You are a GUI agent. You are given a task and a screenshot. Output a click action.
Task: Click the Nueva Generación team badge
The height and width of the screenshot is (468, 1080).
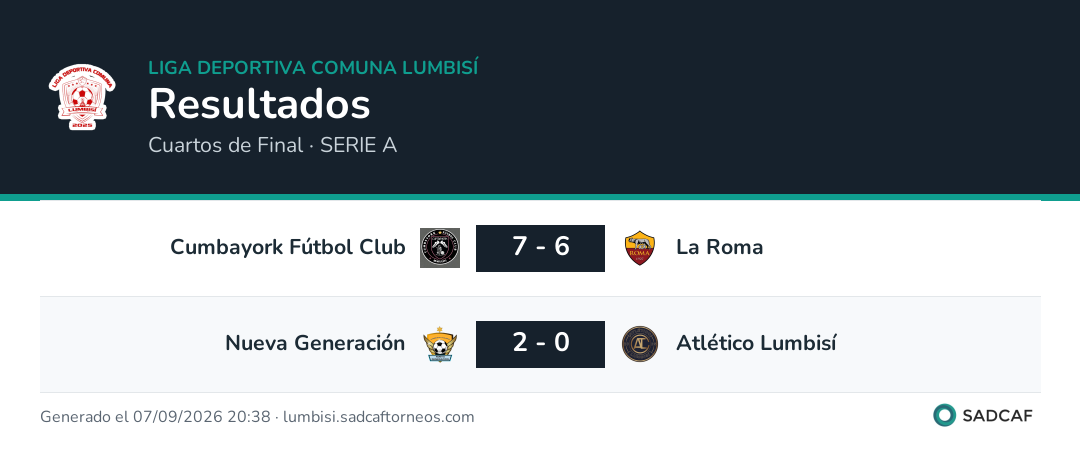pos(440,344)
